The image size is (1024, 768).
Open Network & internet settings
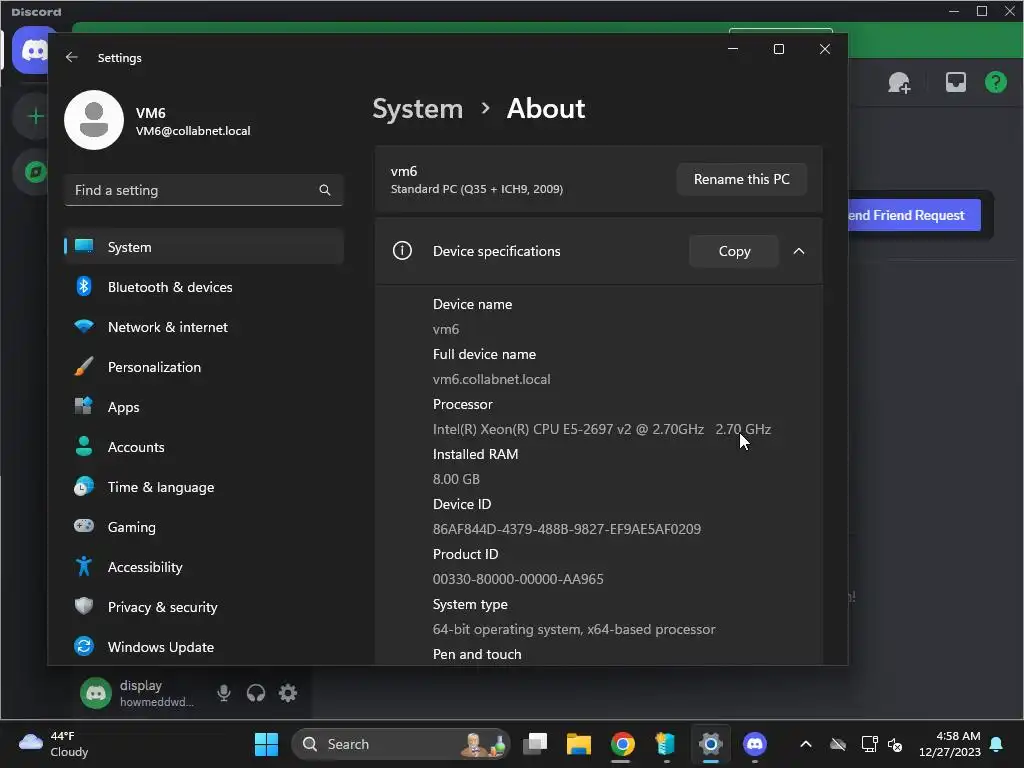point(204,327)
